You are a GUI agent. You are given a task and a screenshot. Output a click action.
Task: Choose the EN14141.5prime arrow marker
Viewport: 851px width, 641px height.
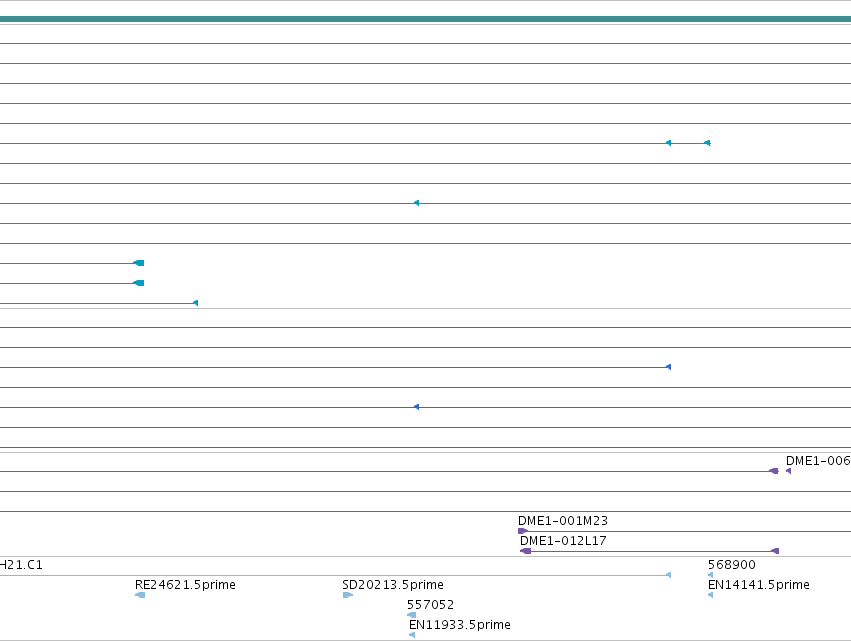(x=710, y=595)
